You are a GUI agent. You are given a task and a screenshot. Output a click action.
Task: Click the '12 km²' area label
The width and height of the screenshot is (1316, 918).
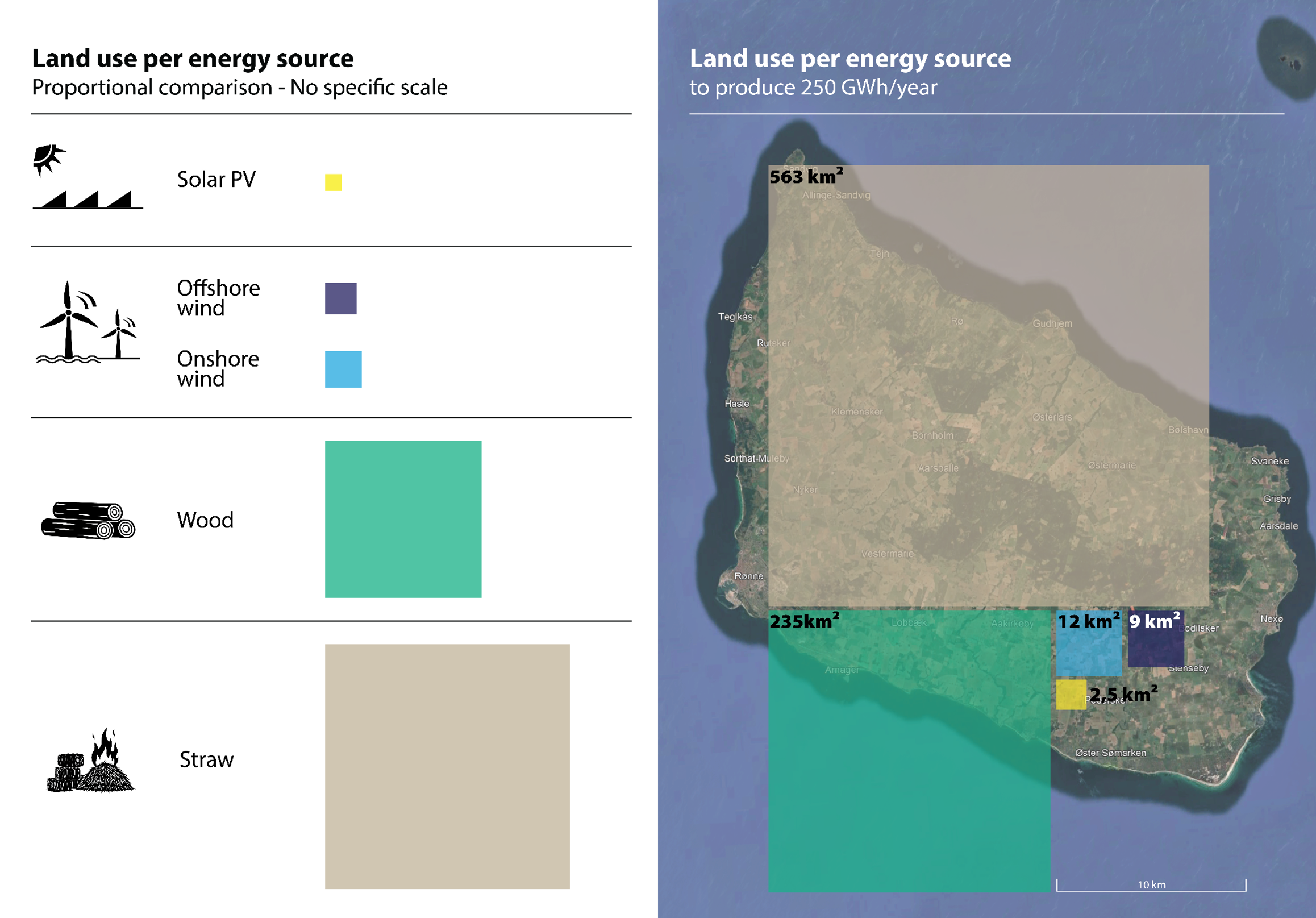(1089, 621)
